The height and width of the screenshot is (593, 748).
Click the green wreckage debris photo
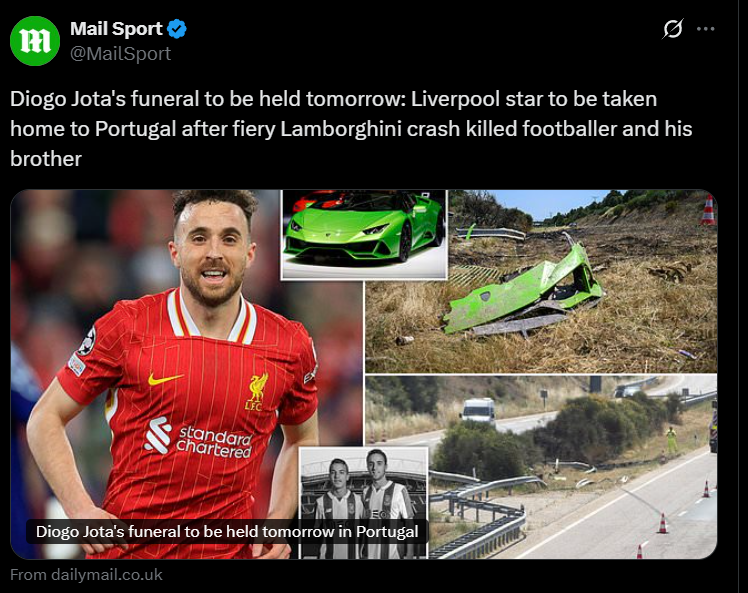click(541, 281)
